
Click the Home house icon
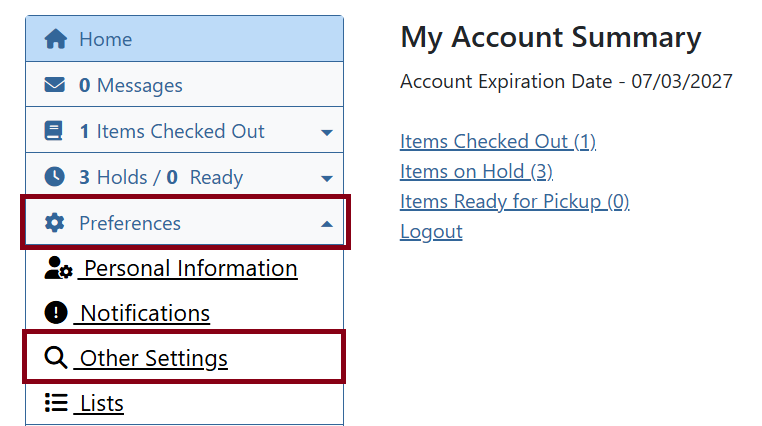pos(56,39)
